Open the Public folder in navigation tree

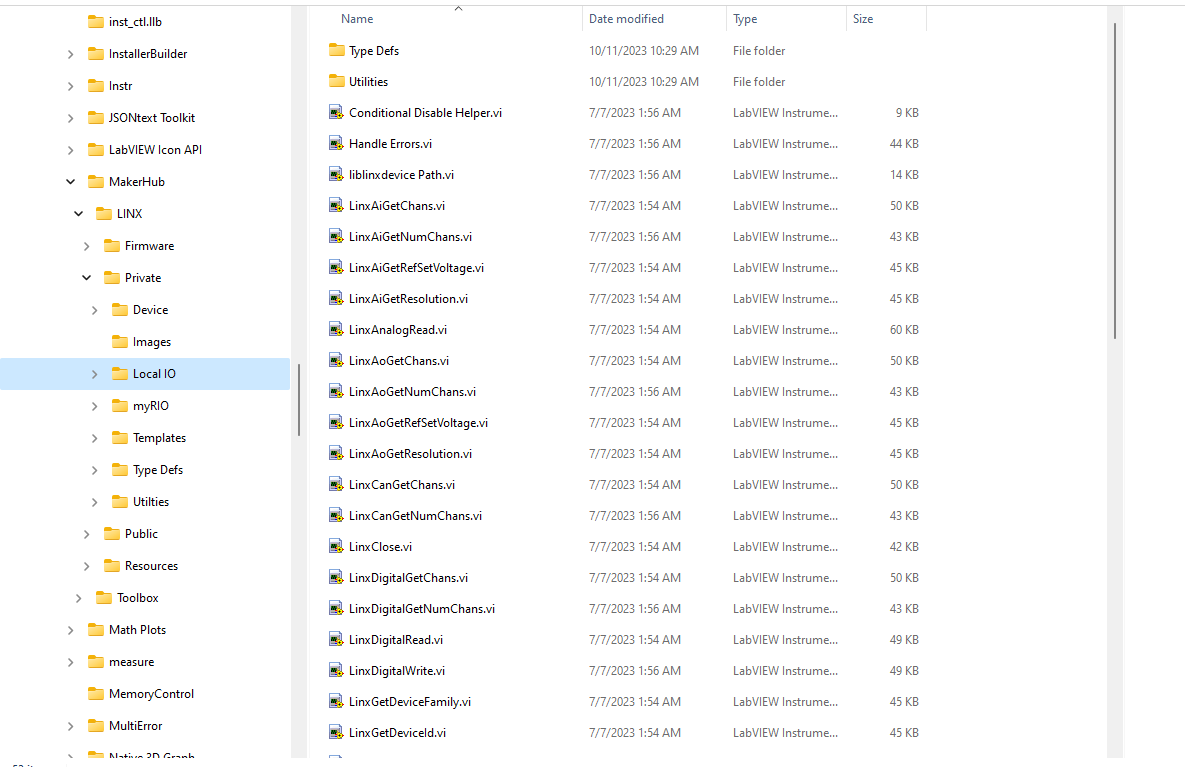tap(141, 534)
